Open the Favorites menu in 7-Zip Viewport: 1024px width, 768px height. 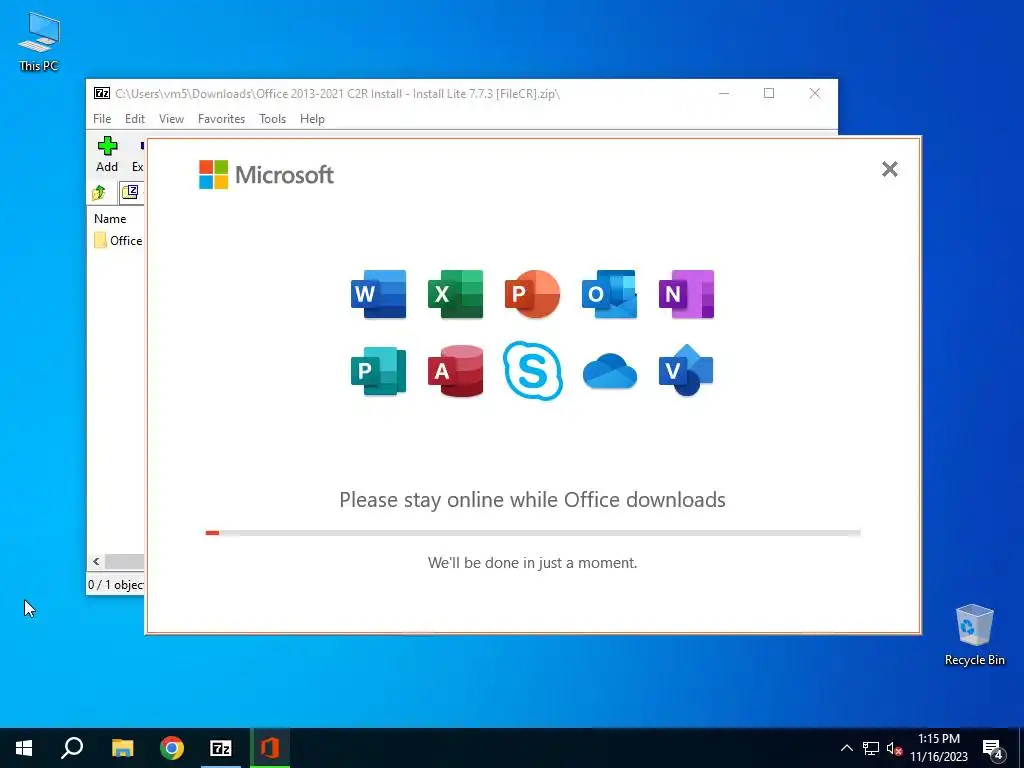(221, 119)
